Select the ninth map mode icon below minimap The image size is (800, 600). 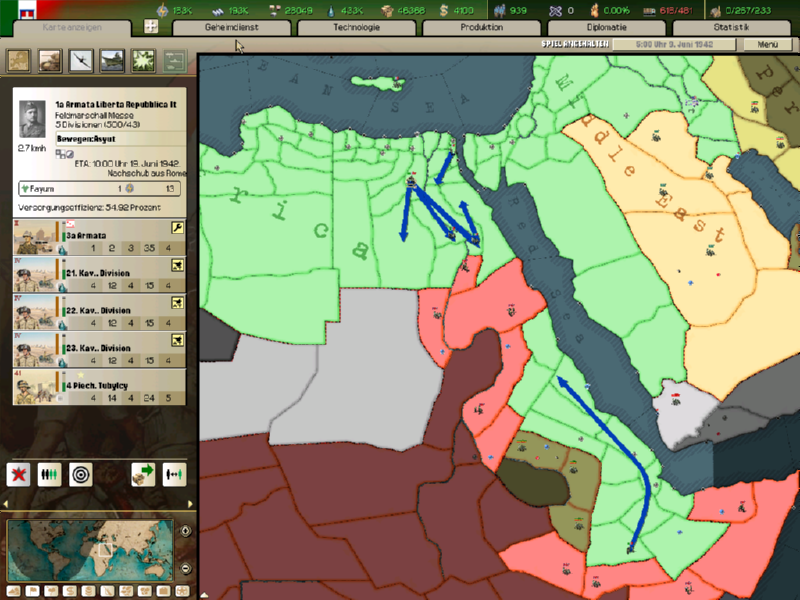tap(163, 591)
